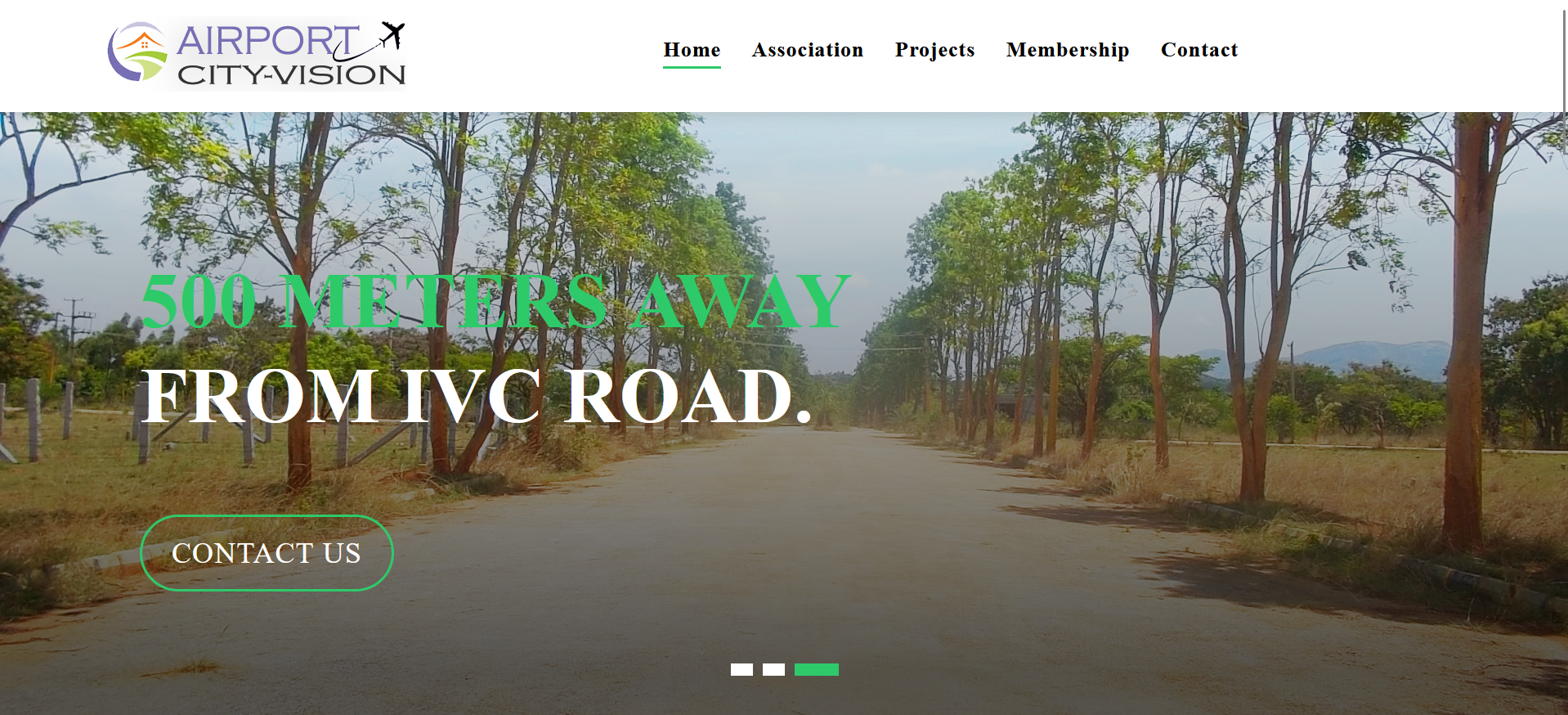Open the Projects navigation link
The height and width of the screenshot is (715, 1568).
935,50
